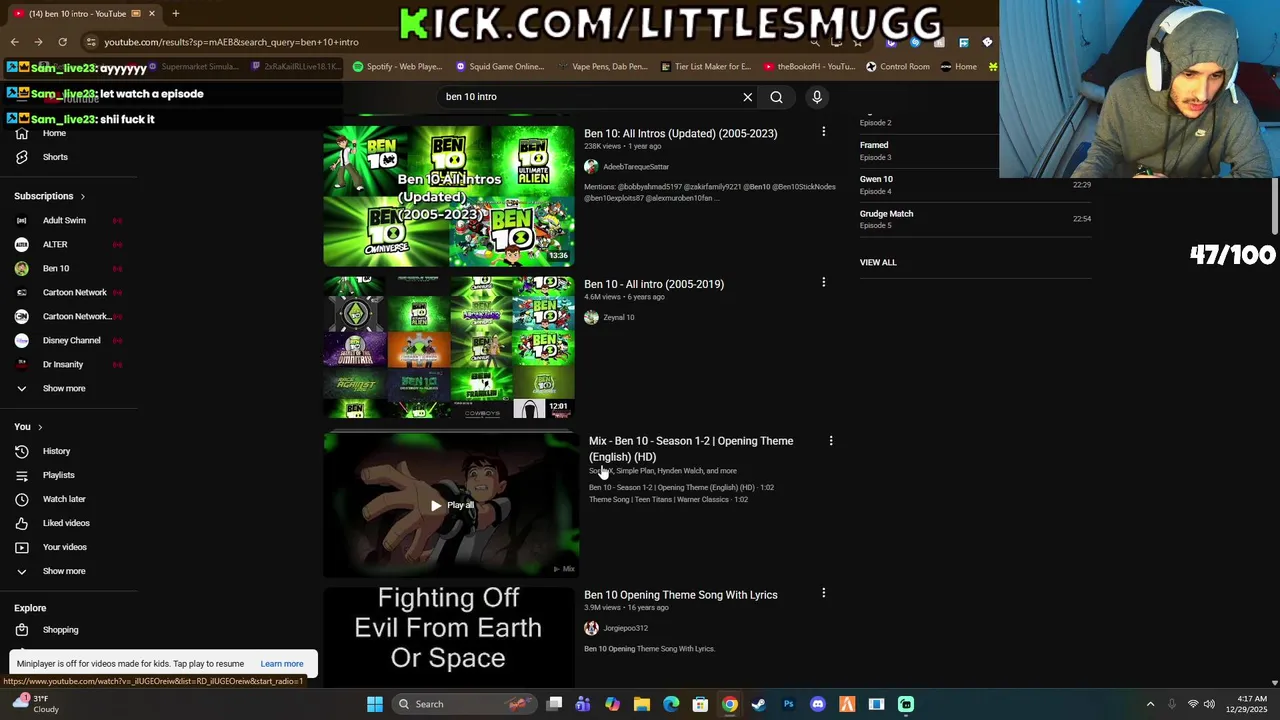The height and width of the screenshot is (720, 1280).
Task: Open Zeynal 10 channel avatar
Action: [x=591, y=317]
